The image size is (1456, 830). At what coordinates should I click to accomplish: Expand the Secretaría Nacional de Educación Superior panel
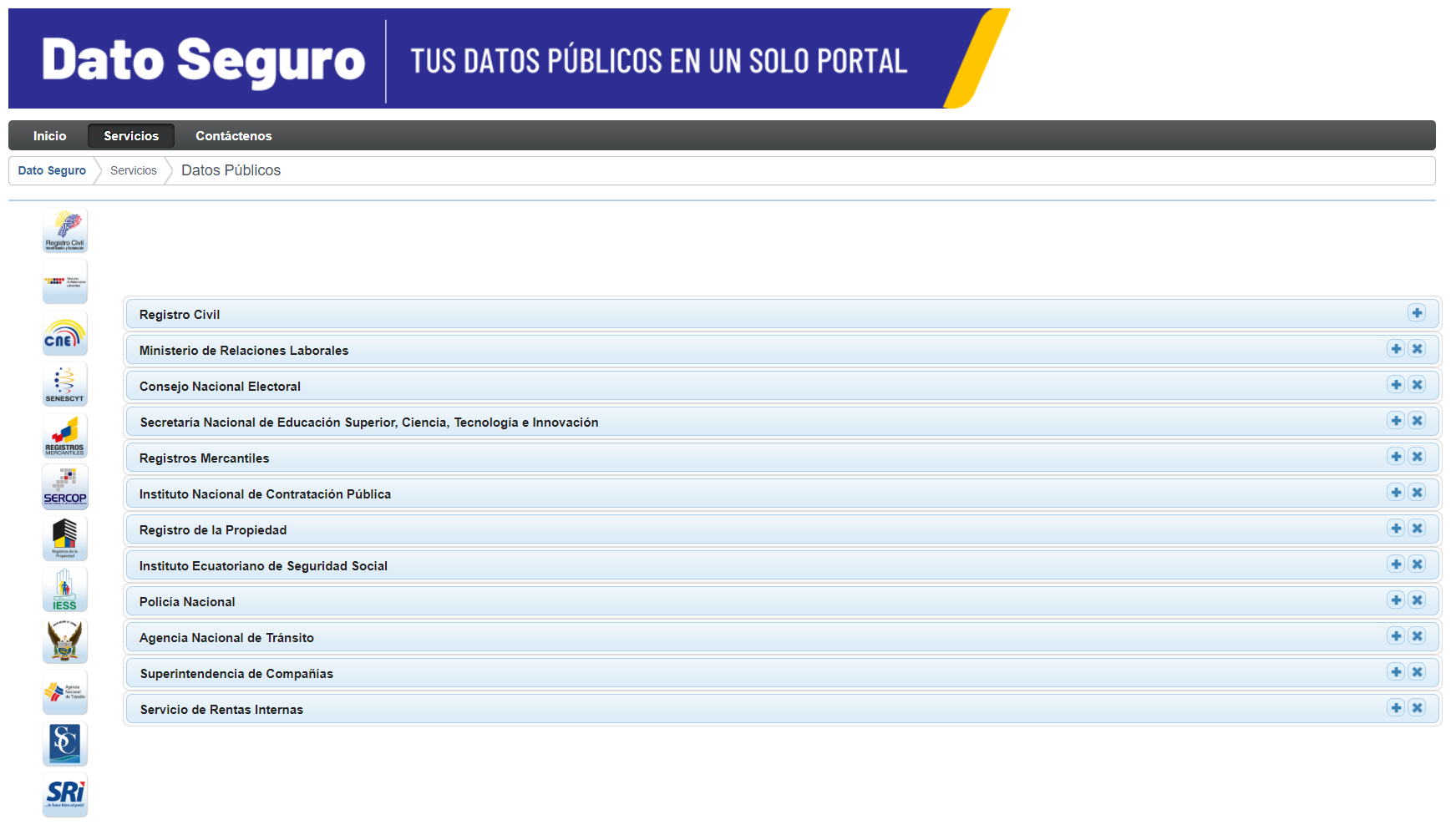[x=1396, y=421]
